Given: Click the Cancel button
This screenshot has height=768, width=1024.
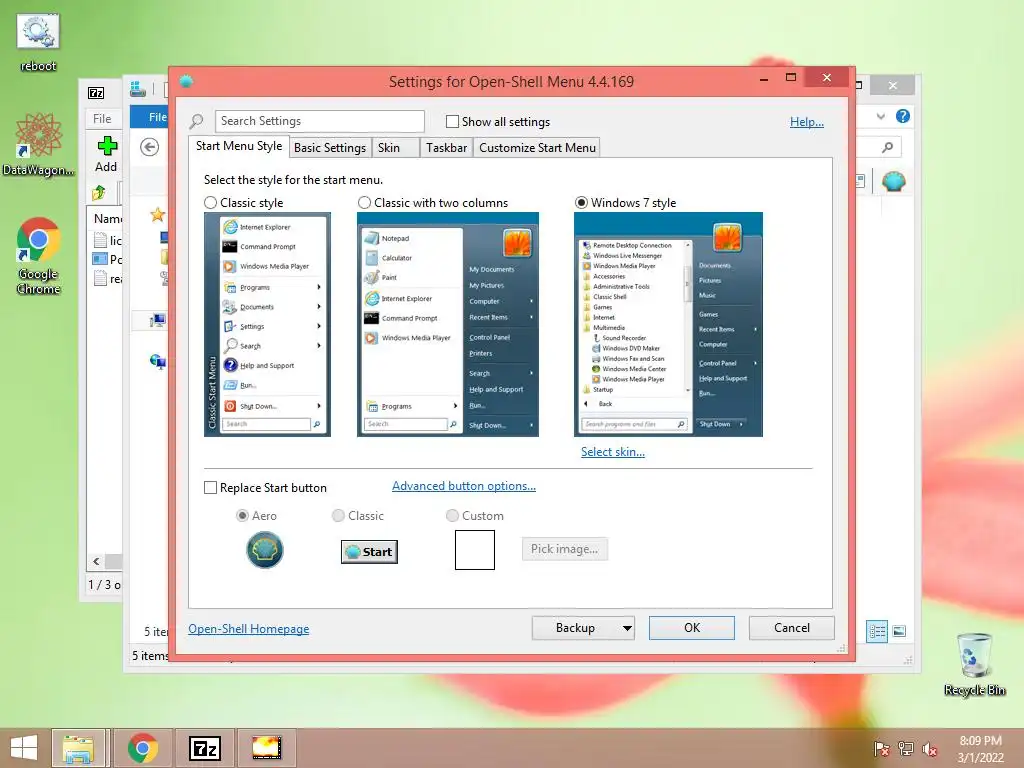Looking at the screenshot, I should pyautogui.click(x=792, y=628).
